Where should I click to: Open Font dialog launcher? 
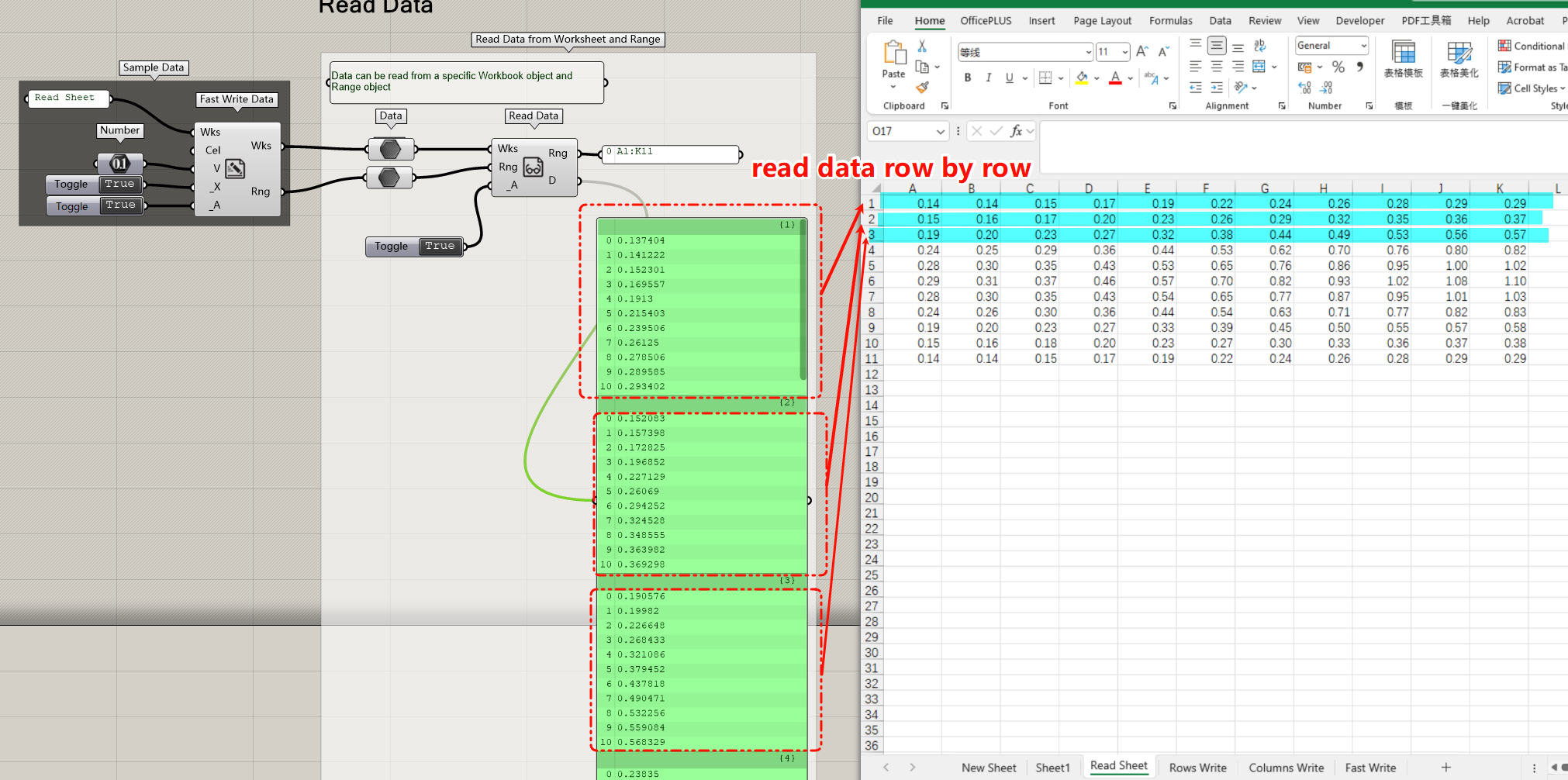1173,106
